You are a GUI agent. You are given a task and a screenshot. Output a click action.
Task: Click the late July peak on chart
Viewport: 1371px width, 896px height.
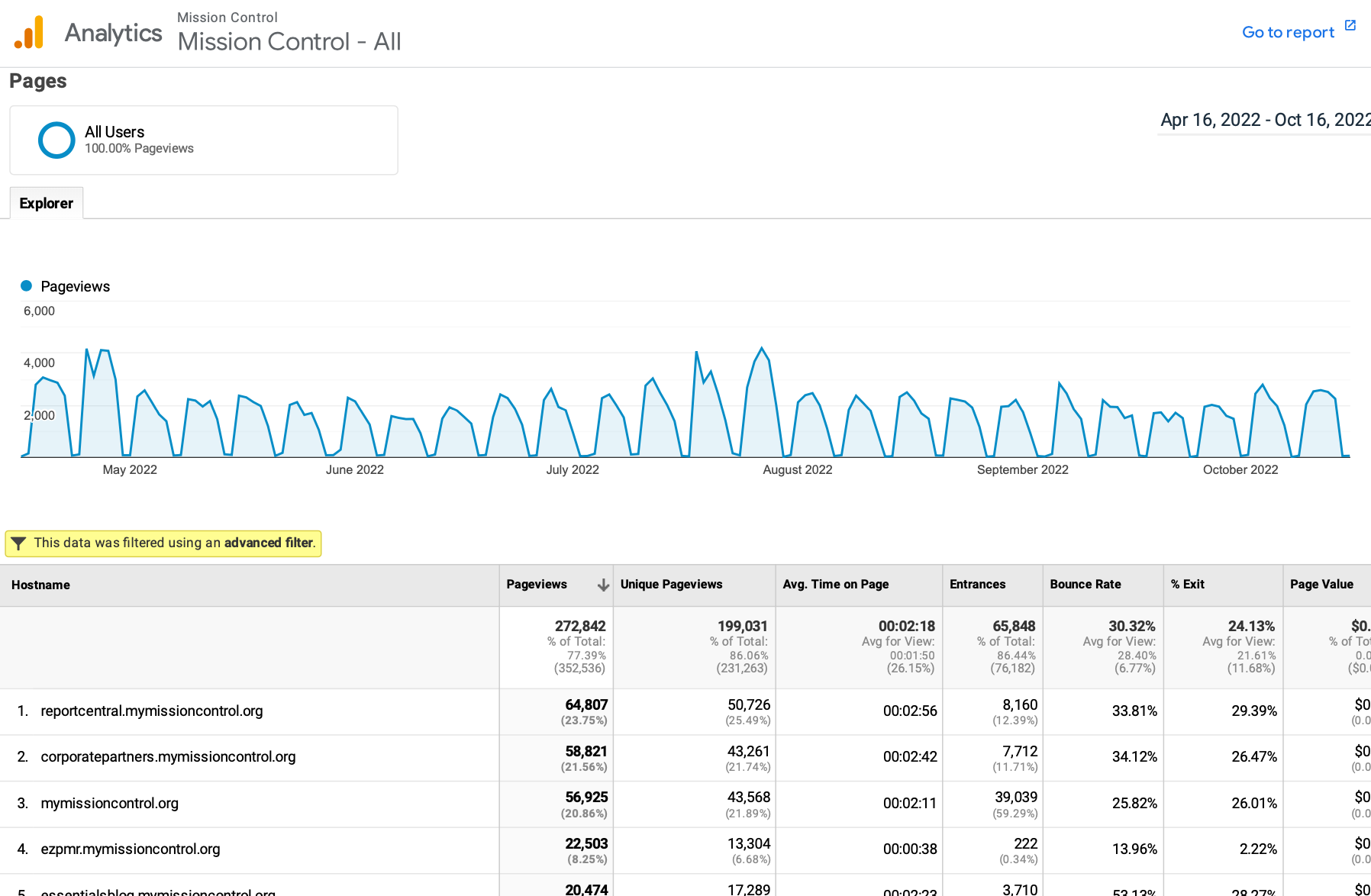(x=762, y=349)
